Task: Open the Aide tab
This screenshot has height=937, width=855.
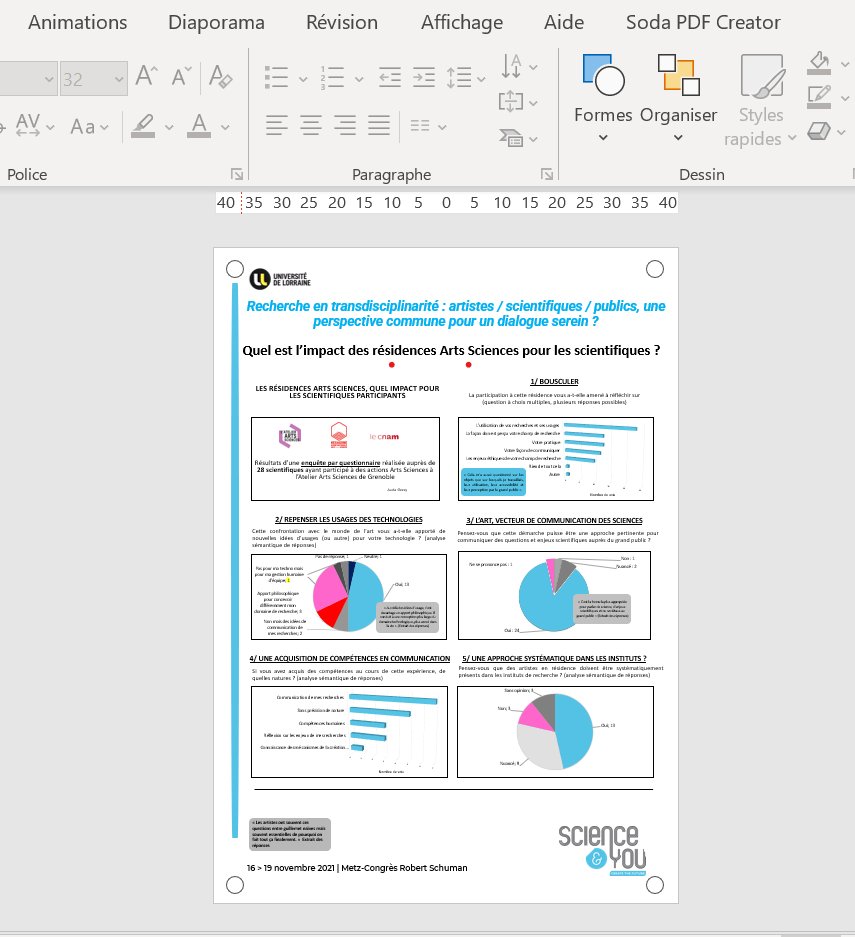Action: (x=564, y=23)
